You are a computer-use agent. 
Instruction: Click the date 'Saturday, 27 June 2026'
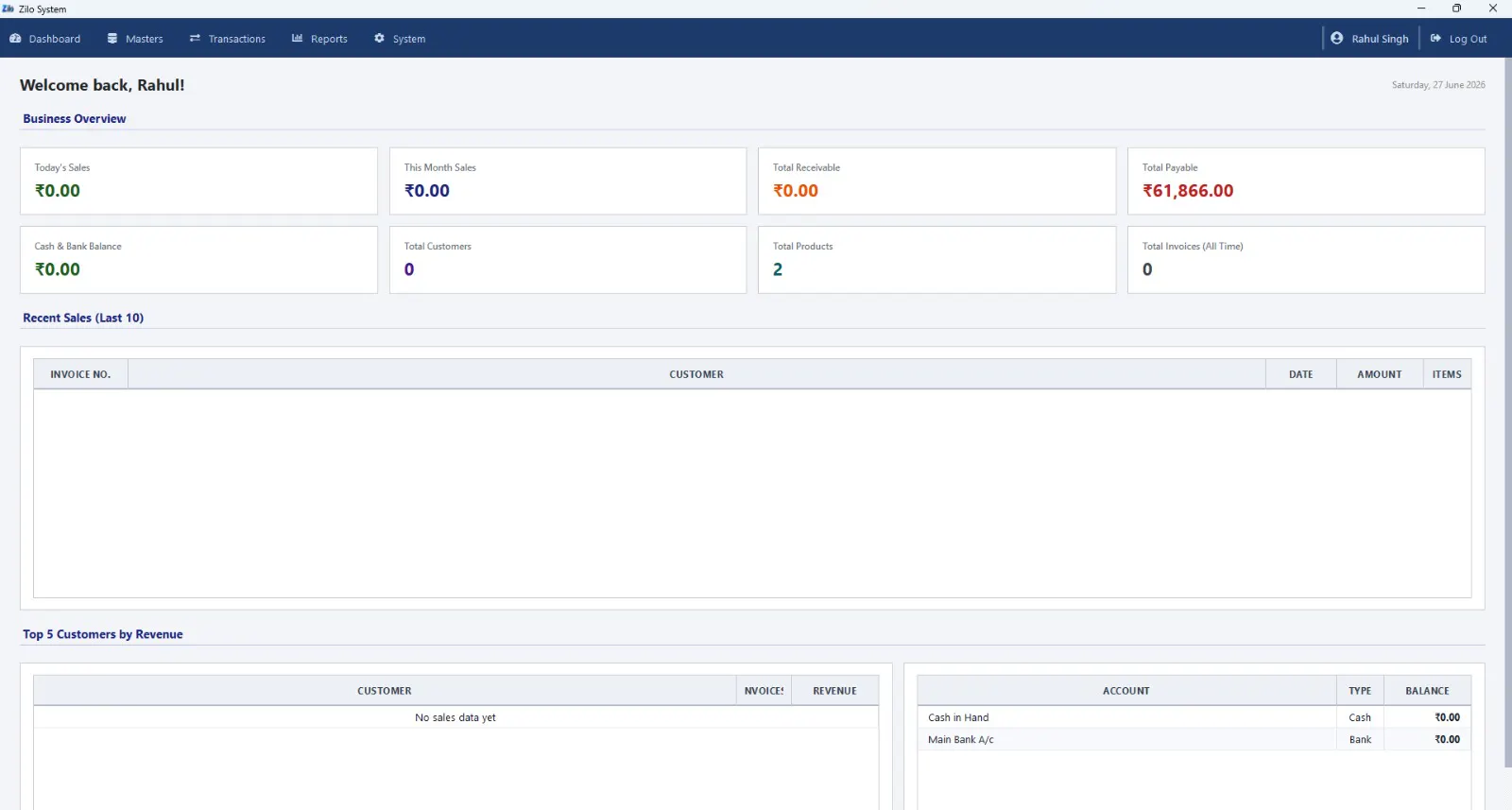1438,85
